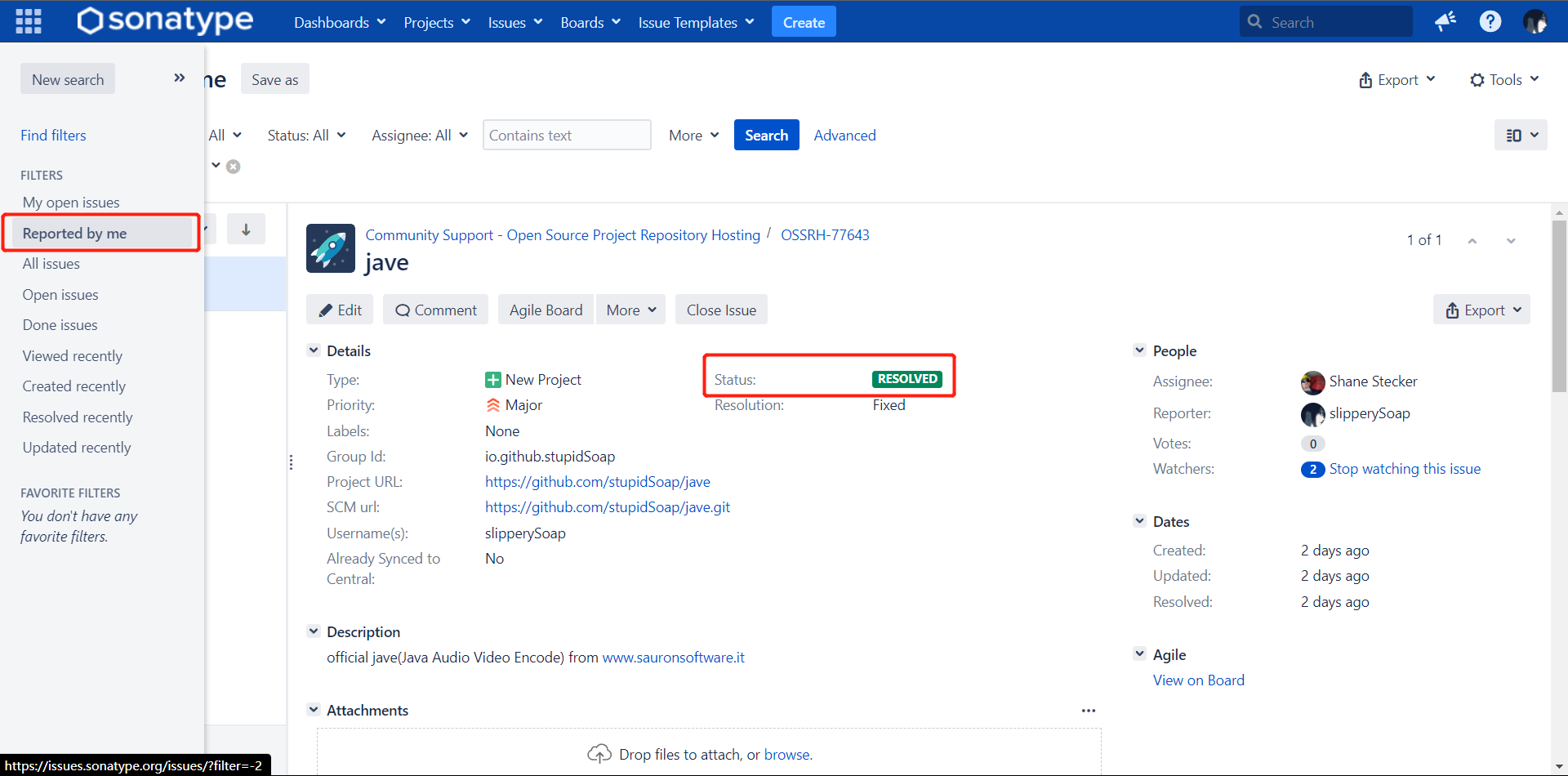Collapse the Agile section
1568x776 pixels.
tap(1140, 653)
